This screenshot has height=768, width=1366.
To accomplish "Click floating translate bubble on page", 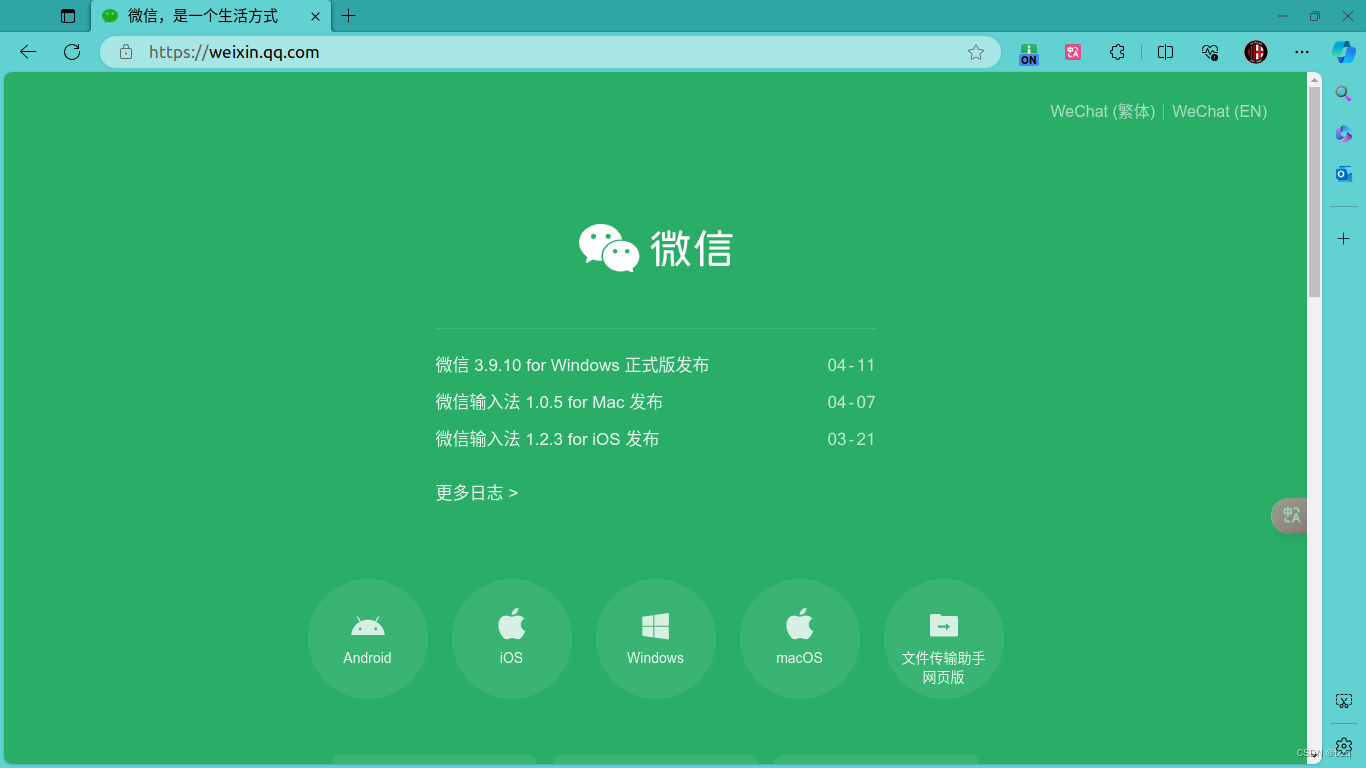I will [1290, 515].
